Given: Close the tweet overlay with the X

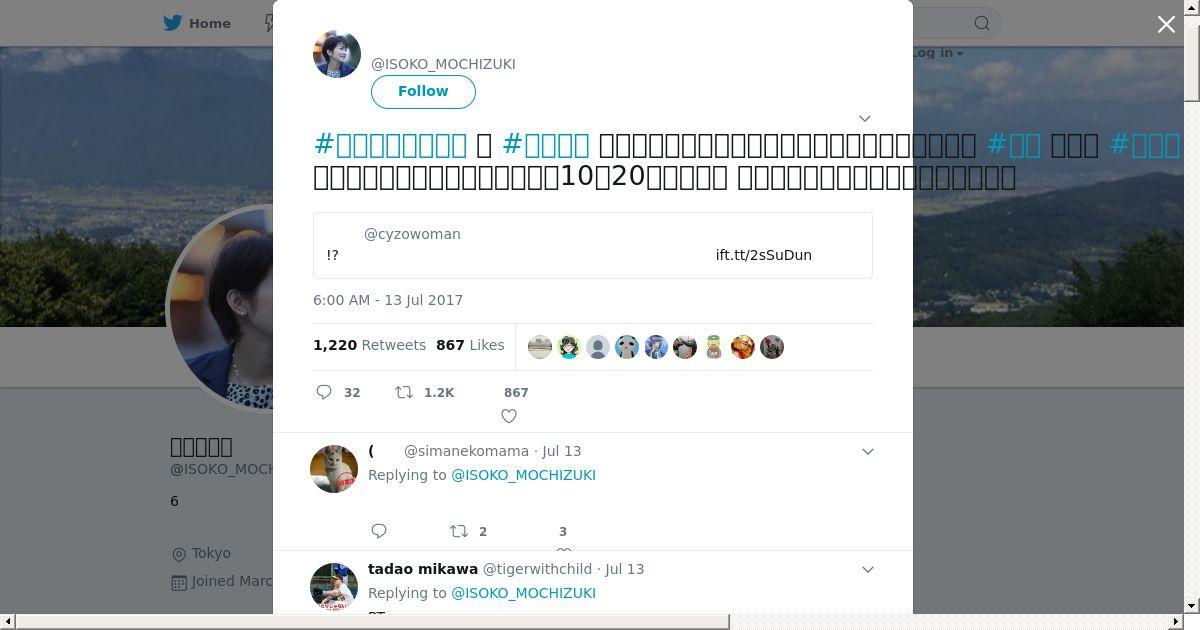Looking at the screenshot, I should click(x=1166, y=24).
